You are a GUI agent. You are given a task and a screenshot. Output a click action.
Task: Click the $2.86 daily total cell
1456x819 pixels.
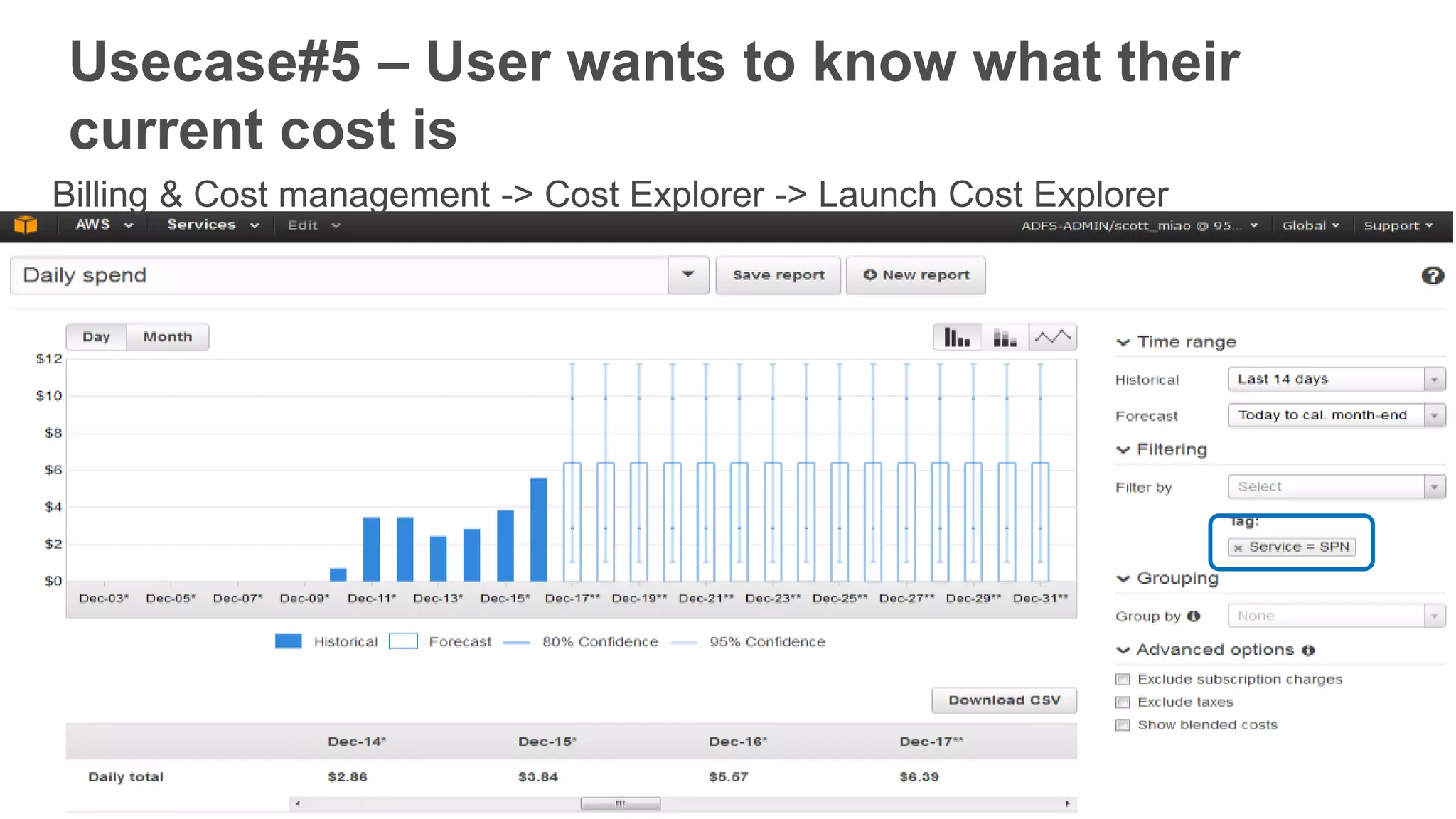coord(348,777)
